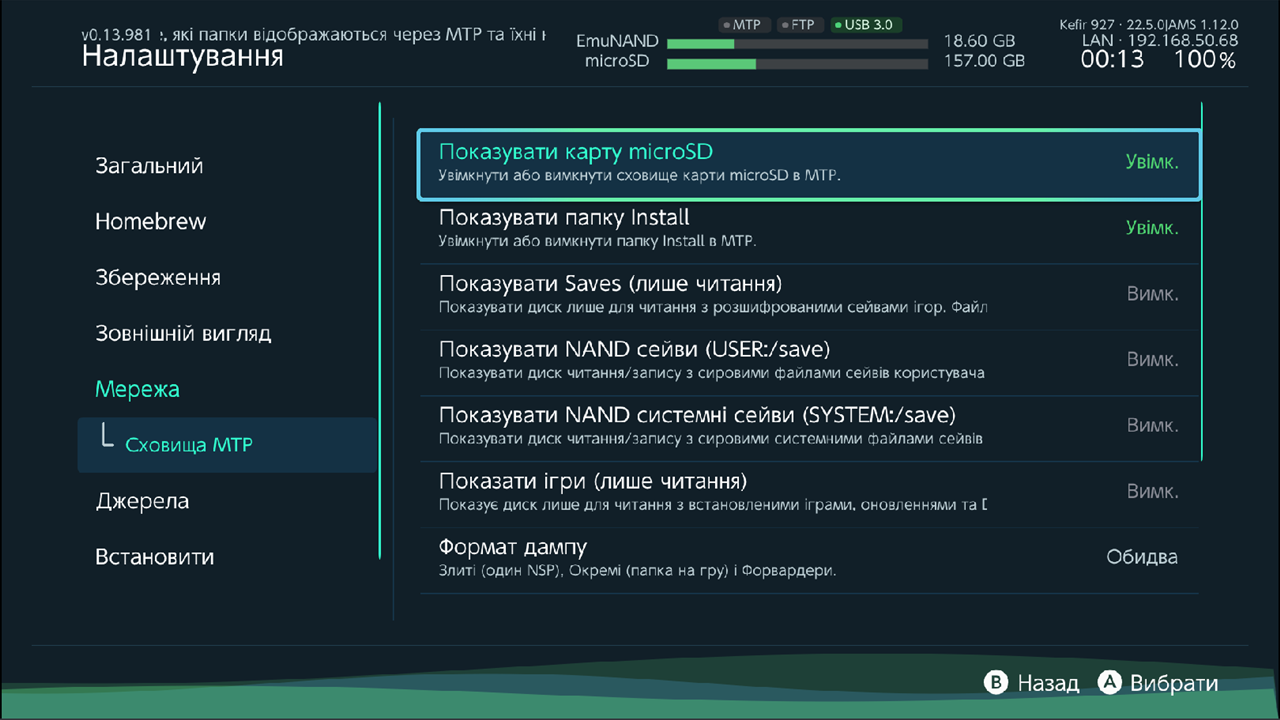Click the 157.00 GB microSD size value

coord(984,61)
